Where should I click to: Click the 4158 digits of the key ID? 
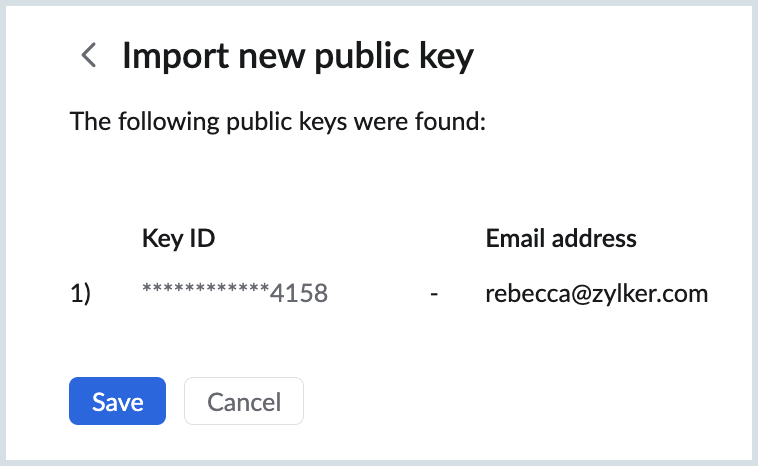point(300,294)
